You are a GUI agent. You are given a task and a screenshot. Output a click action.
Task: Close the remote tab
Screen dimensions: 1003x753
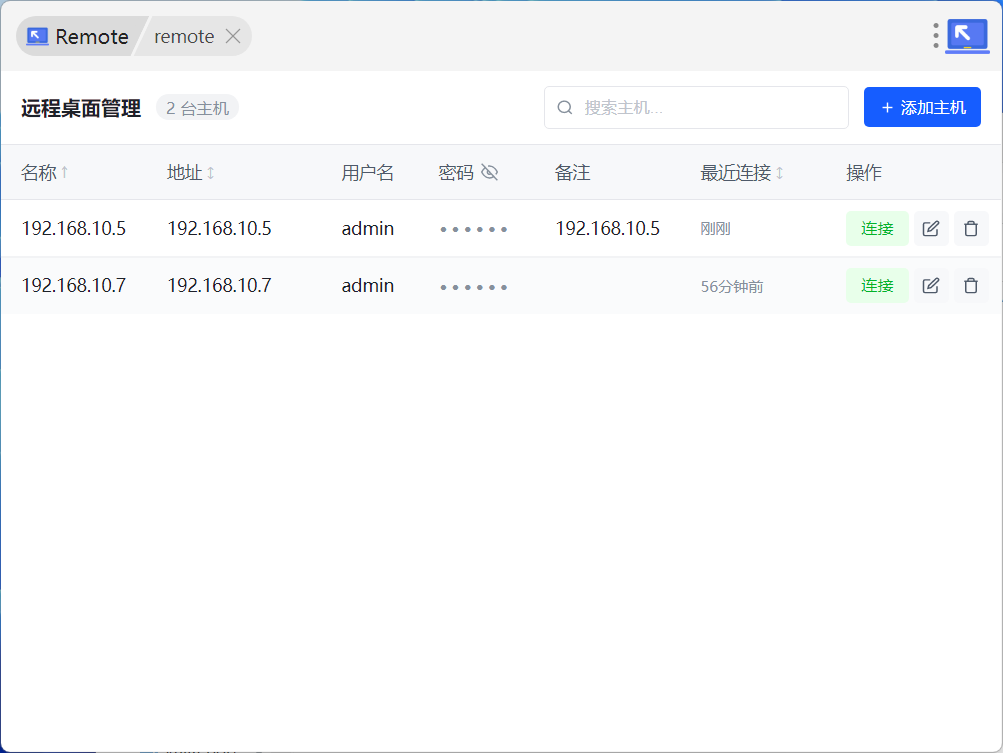click(232, 36)
